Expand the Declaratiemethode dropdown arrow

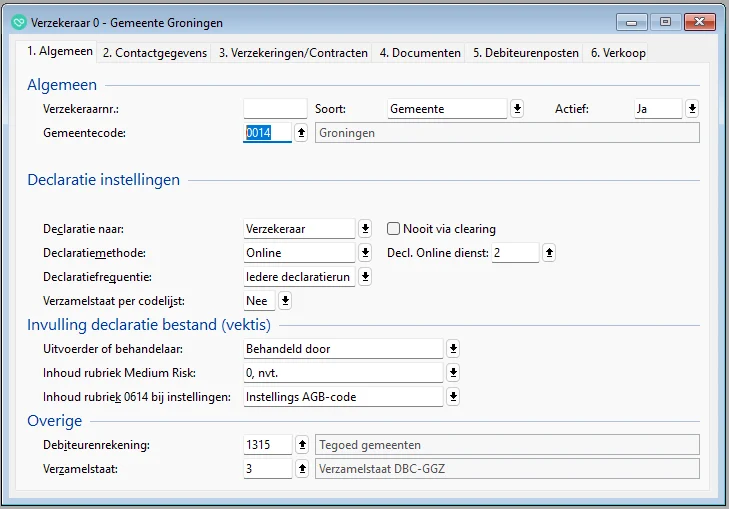[365, 253]
